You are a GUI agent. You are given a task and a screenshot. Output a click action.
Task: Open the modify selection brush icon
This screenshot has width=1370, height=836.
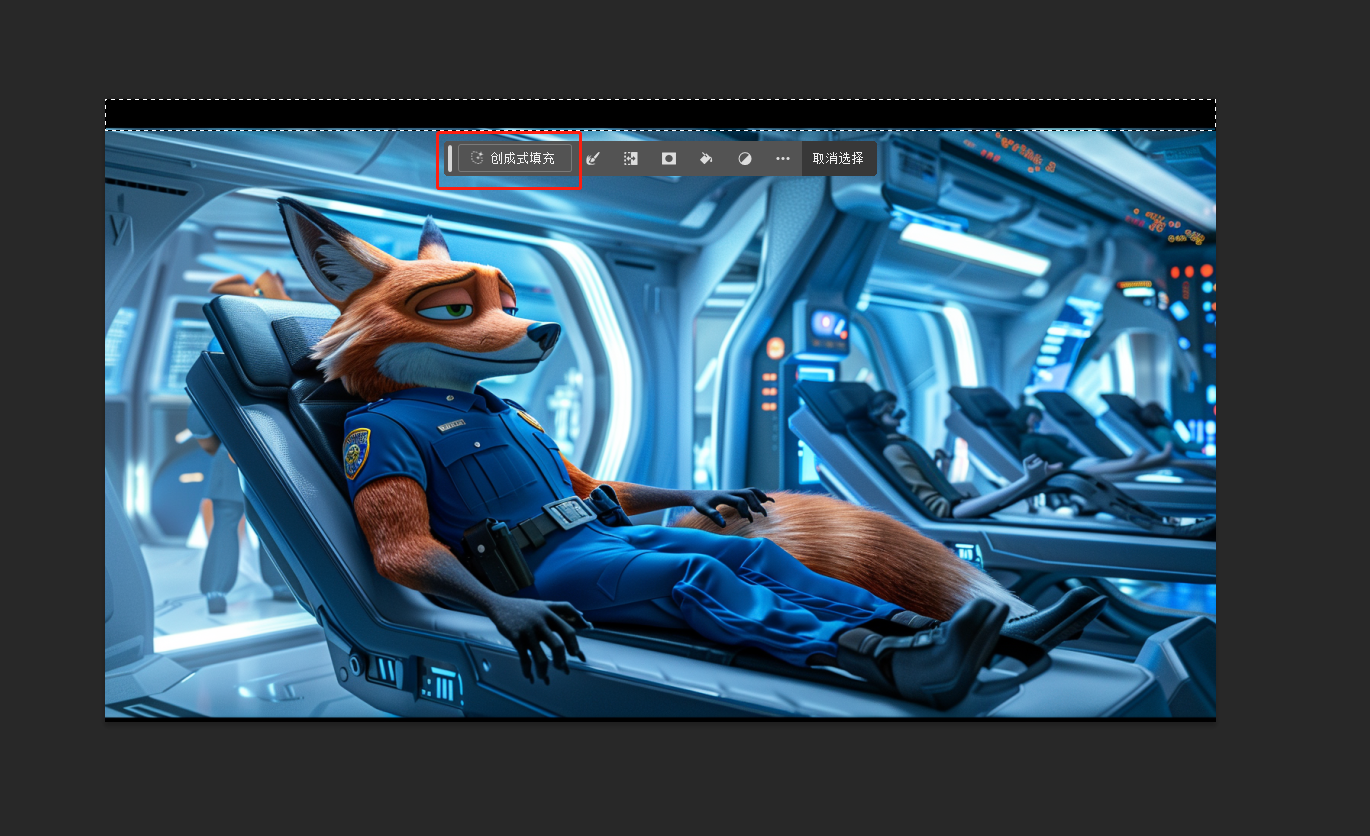point(593,158)
